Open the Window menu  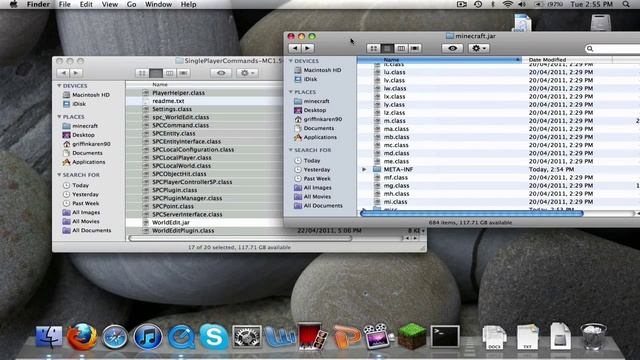(158, 4)
